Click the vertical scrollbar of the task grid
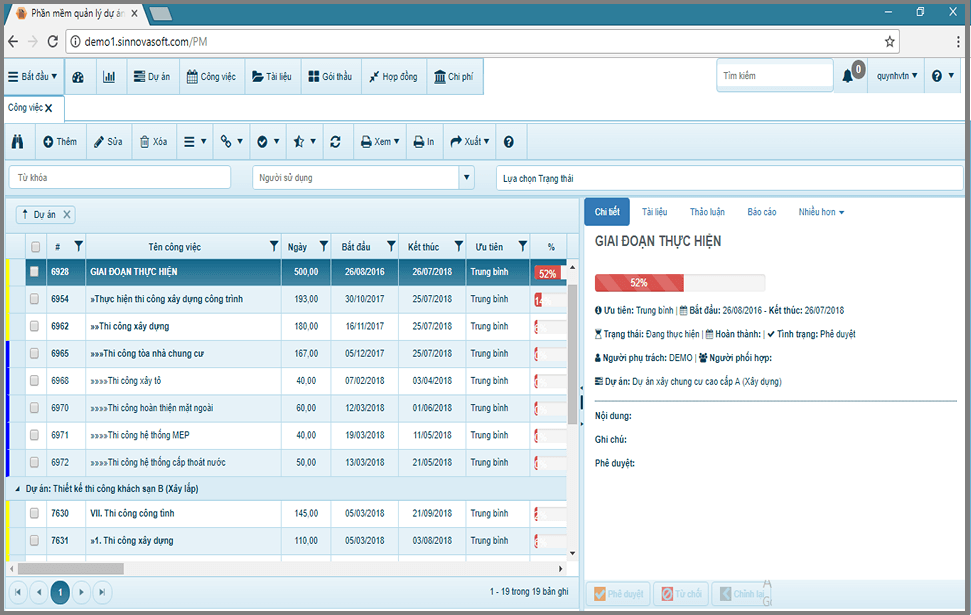This screenshot has height=615, width=971. point(572,353)
